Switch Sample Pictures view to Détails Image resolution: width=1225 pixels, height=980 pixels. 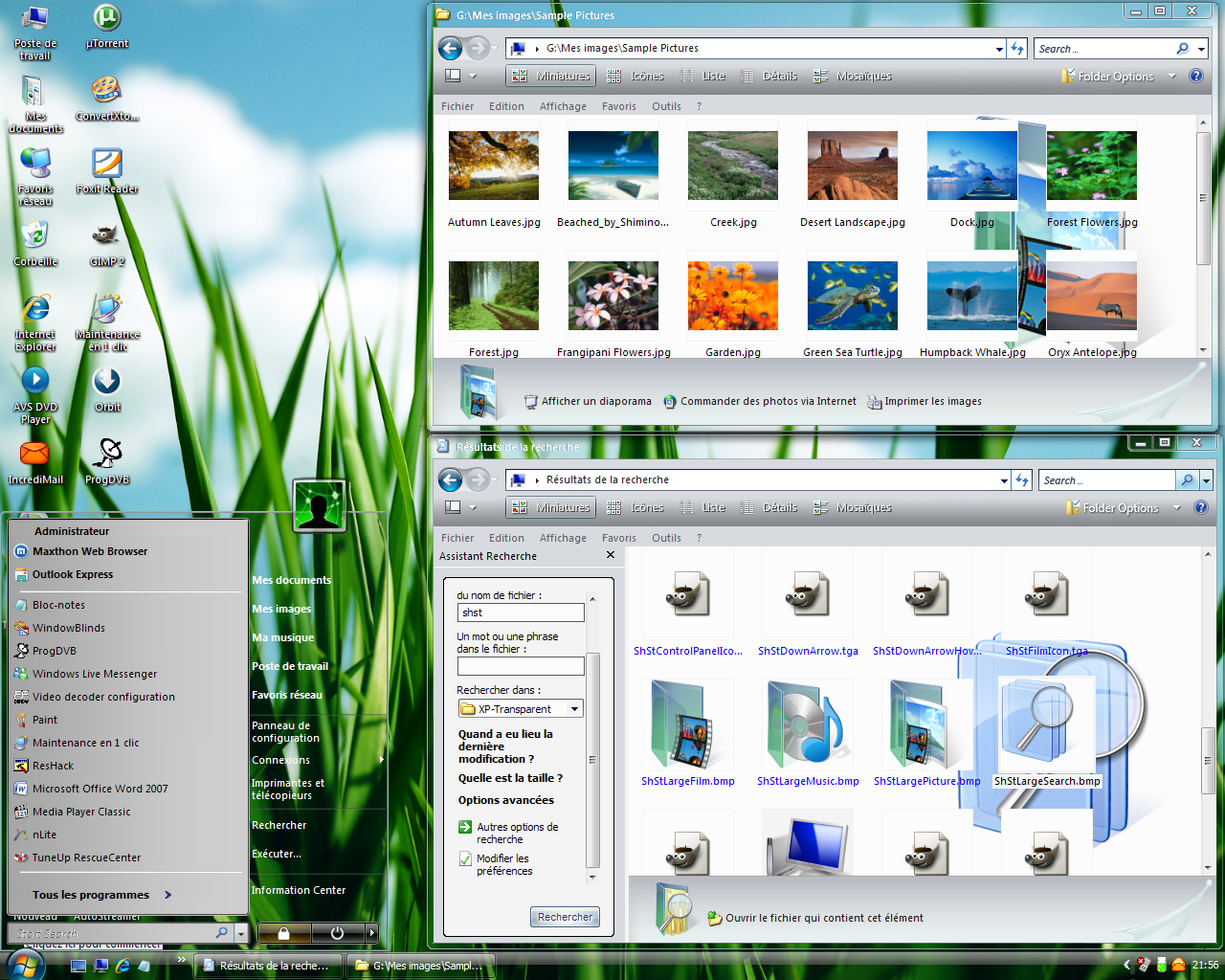pyautogui.click(x=768, y=76)
